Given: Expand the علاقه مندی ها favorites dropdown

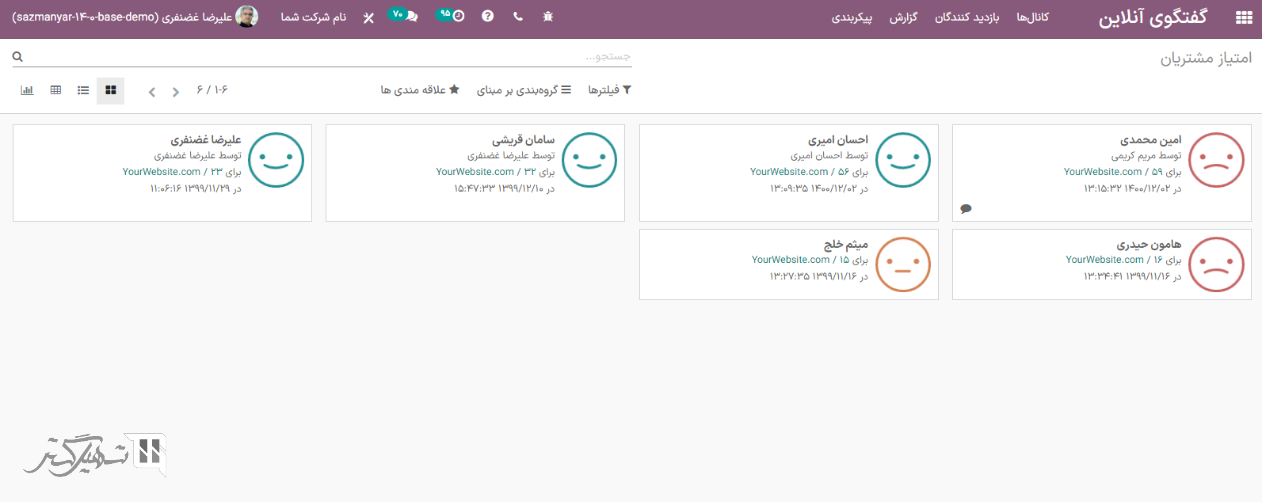Looking at the screenshot, I should (420, 90).
